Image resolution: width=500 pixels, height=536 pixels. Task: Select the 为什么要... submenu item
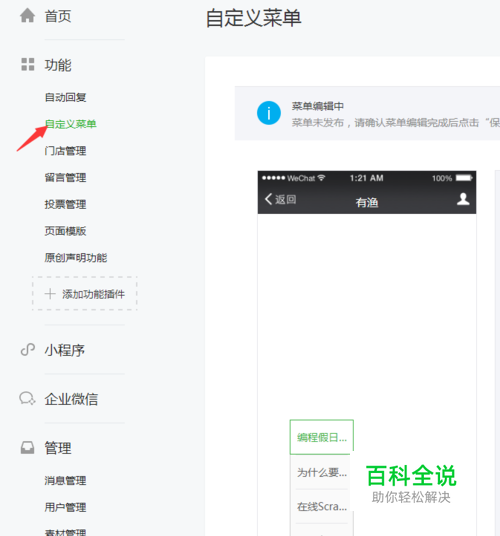pyautogui.click(x=322, y=472)
